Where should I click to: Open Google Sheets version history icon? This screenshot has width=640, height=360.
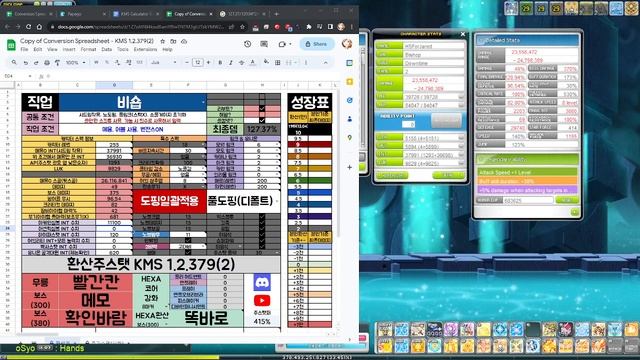(247, 44)
